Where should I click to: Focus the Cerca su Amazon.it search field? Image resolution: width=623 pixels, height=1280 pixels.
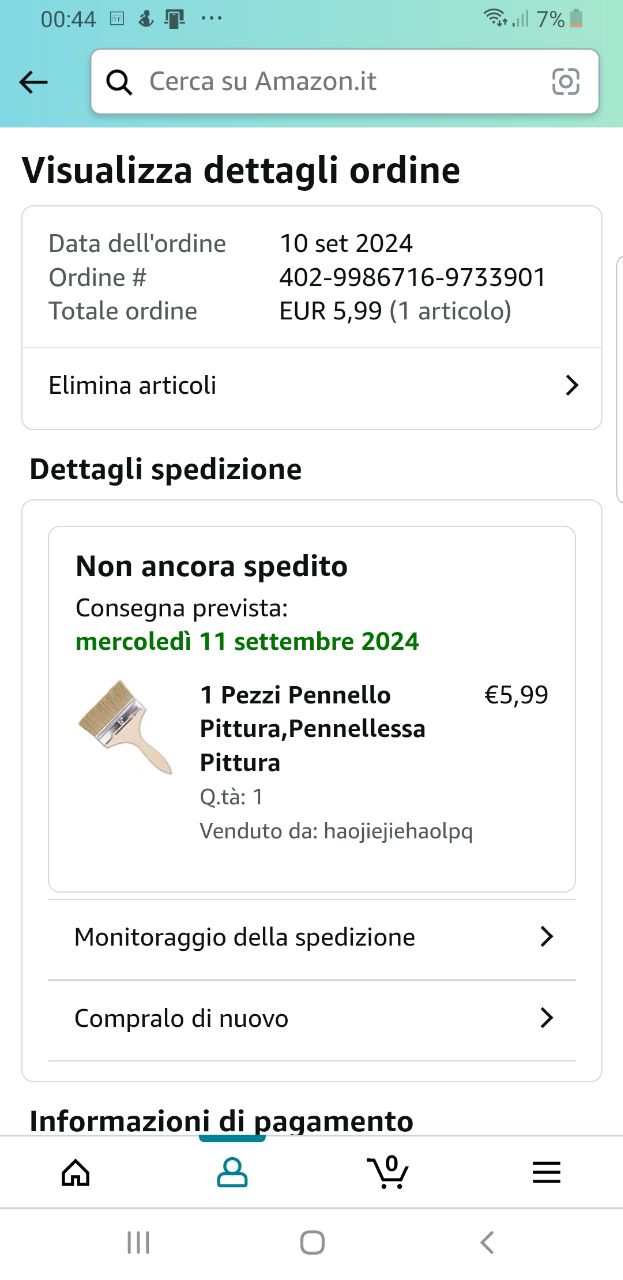[345, 82]
